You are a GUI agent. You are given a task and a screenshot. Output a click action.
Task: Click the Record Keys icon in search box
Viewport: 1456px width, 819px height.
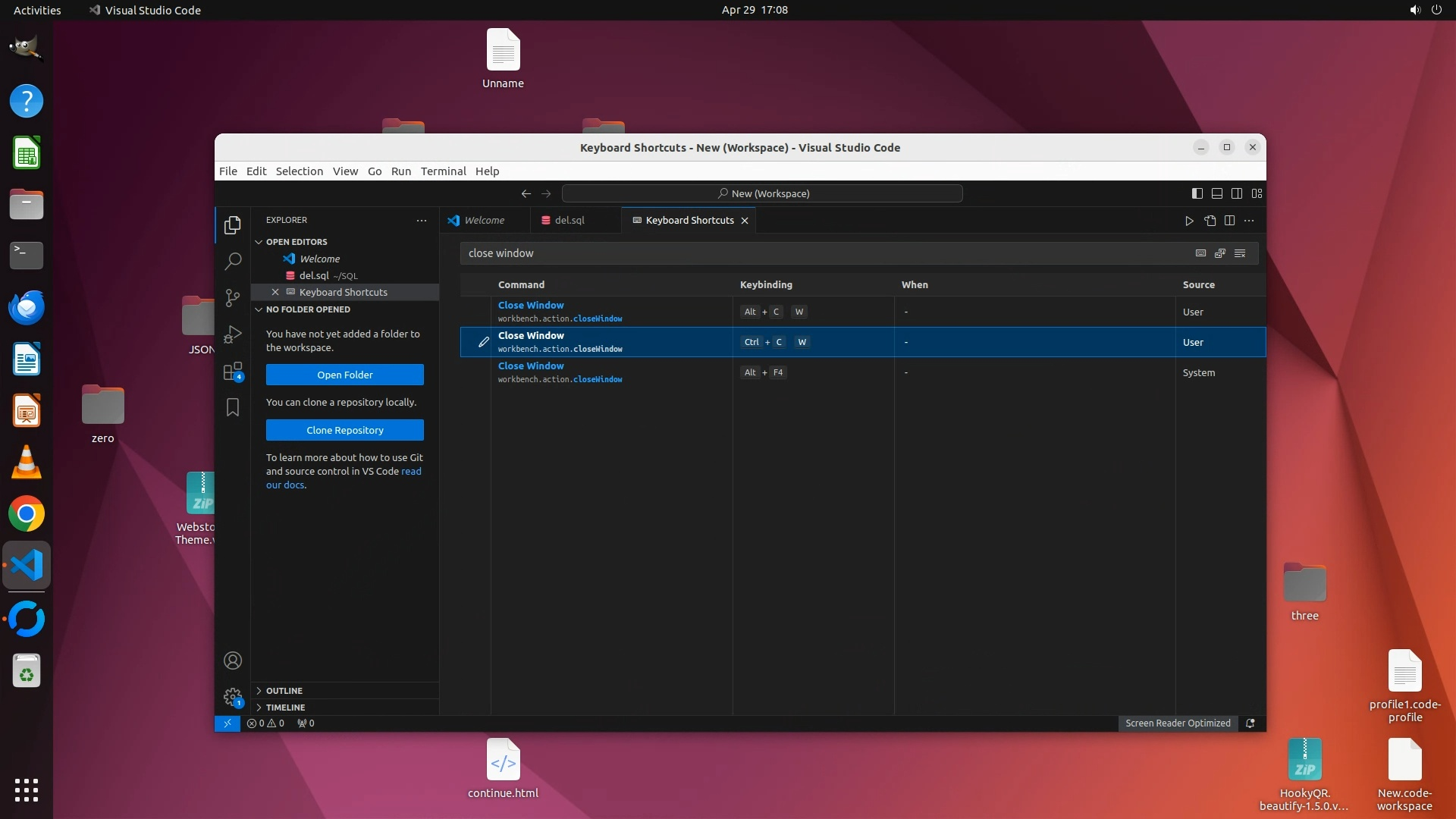pyautogui.click(x=1200, y=253)
